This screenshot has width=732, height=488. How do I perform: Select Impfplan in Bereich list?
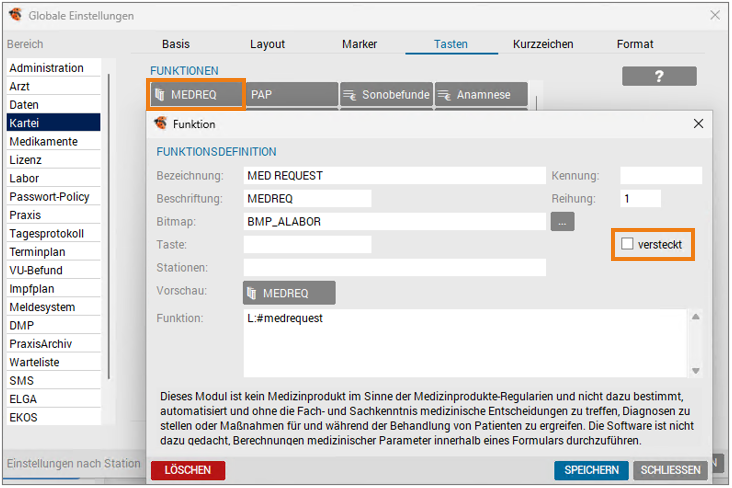pyautogui.click(x=54, y=289)
